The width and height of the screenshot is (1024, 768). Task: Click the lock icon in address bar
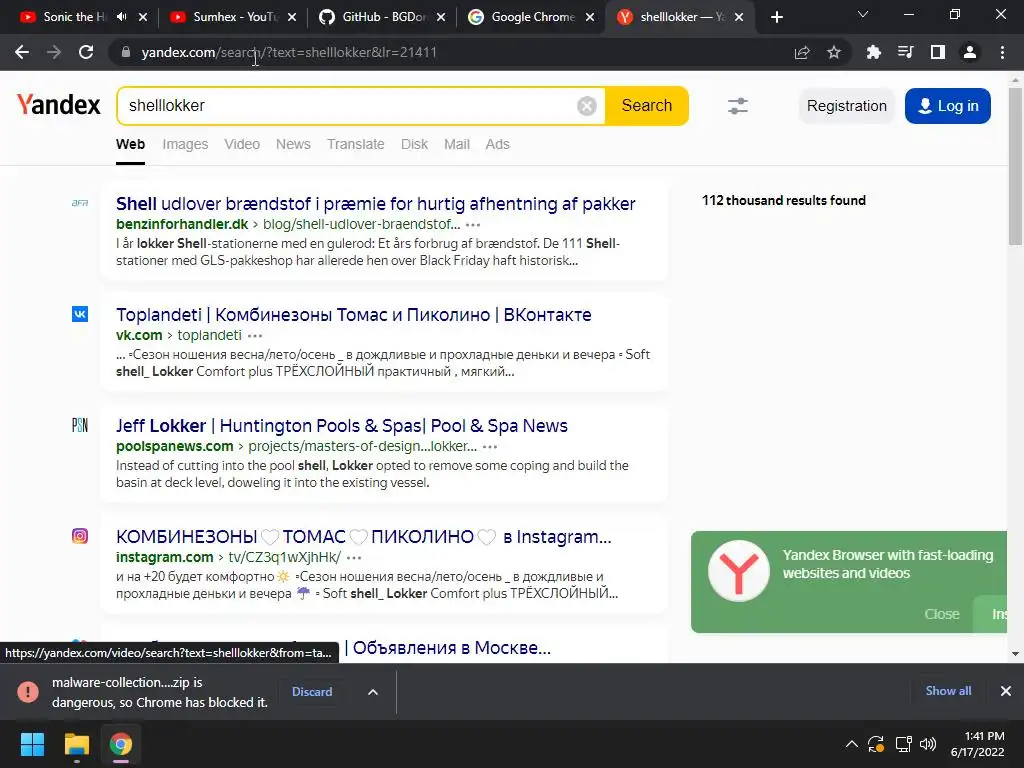pos(126,52)
